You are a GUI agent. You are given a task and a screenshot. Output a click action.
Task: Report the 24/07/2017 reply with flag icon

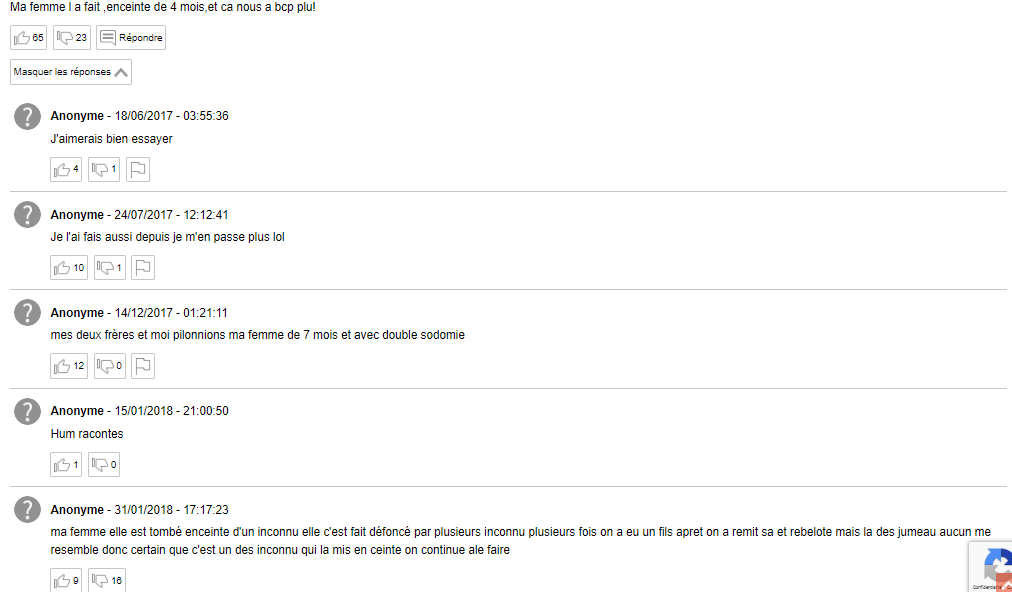point(143,267)
